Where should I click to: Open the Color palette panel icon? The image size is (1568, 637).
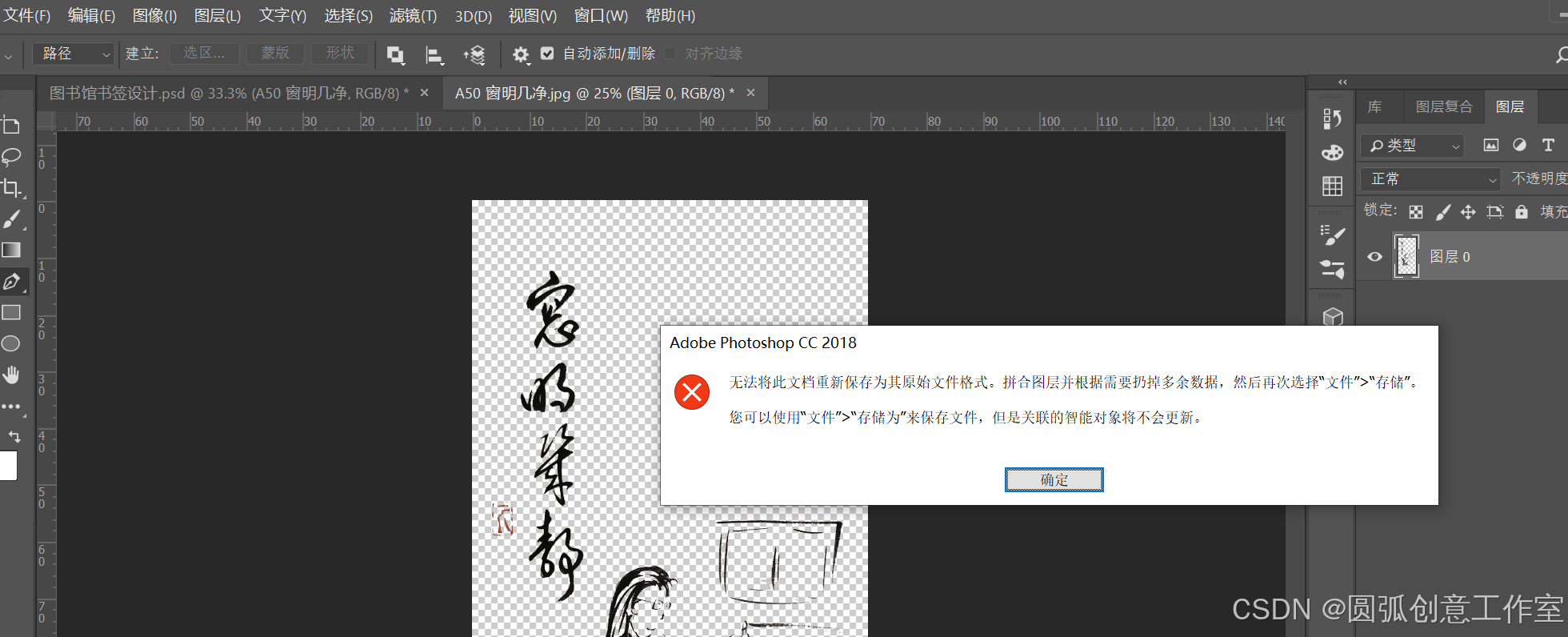(1332, 153)
